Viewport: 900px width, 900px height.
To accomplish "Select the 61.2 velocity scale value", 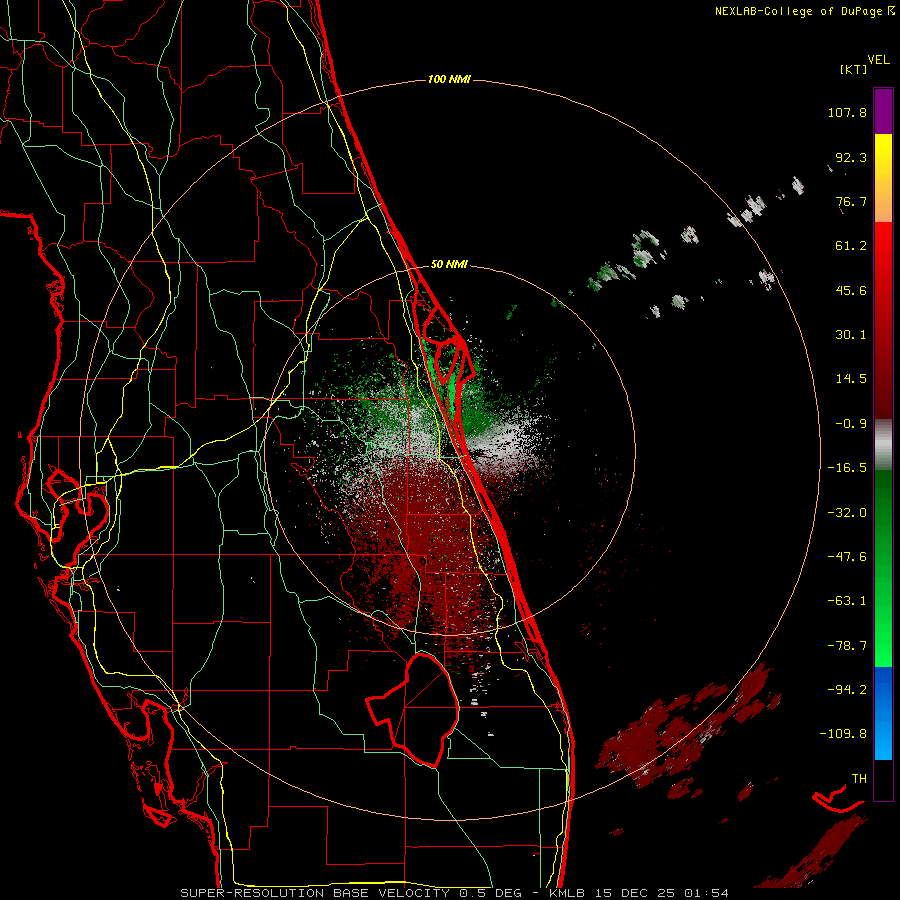I will 851,246.
